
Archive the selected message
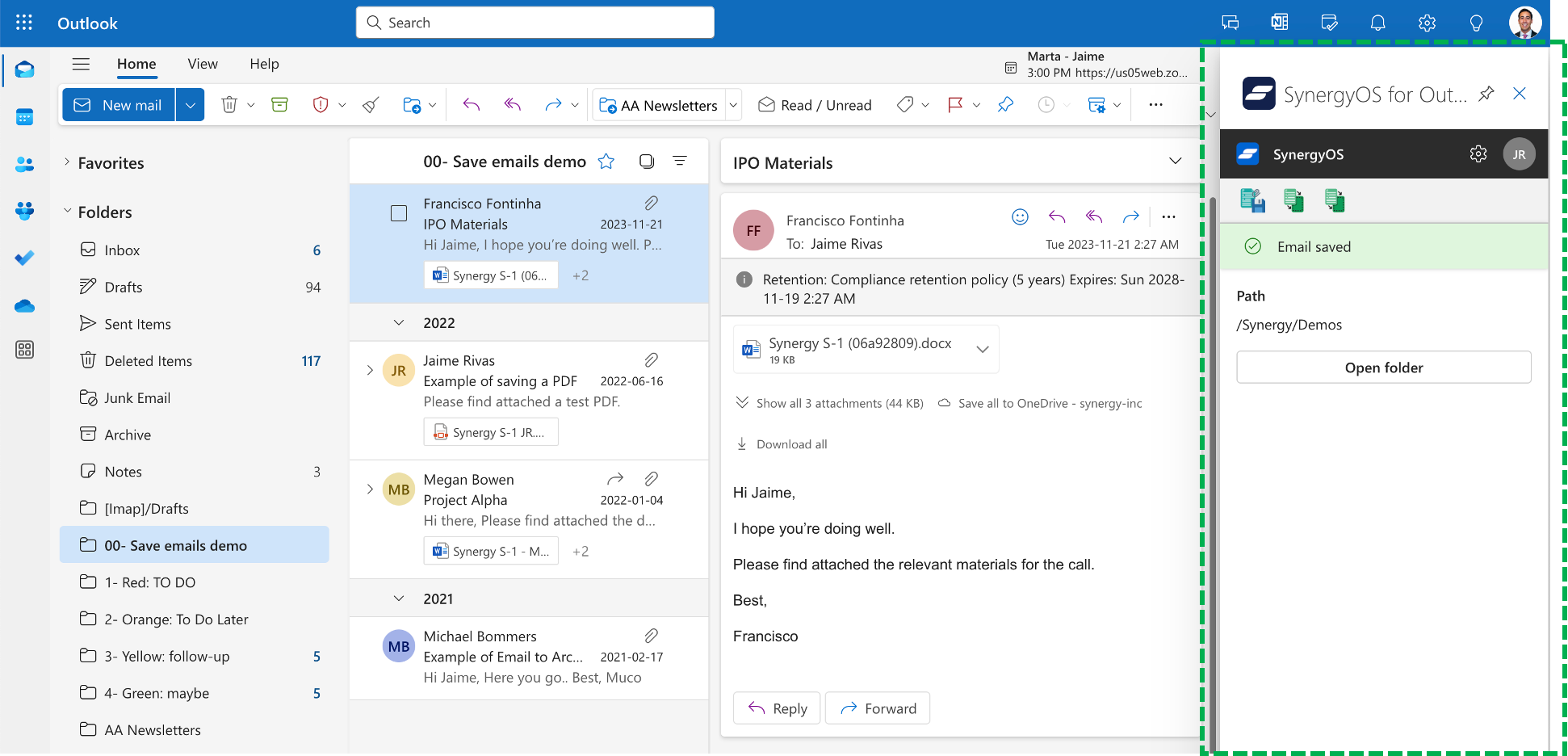click(279, 105)
